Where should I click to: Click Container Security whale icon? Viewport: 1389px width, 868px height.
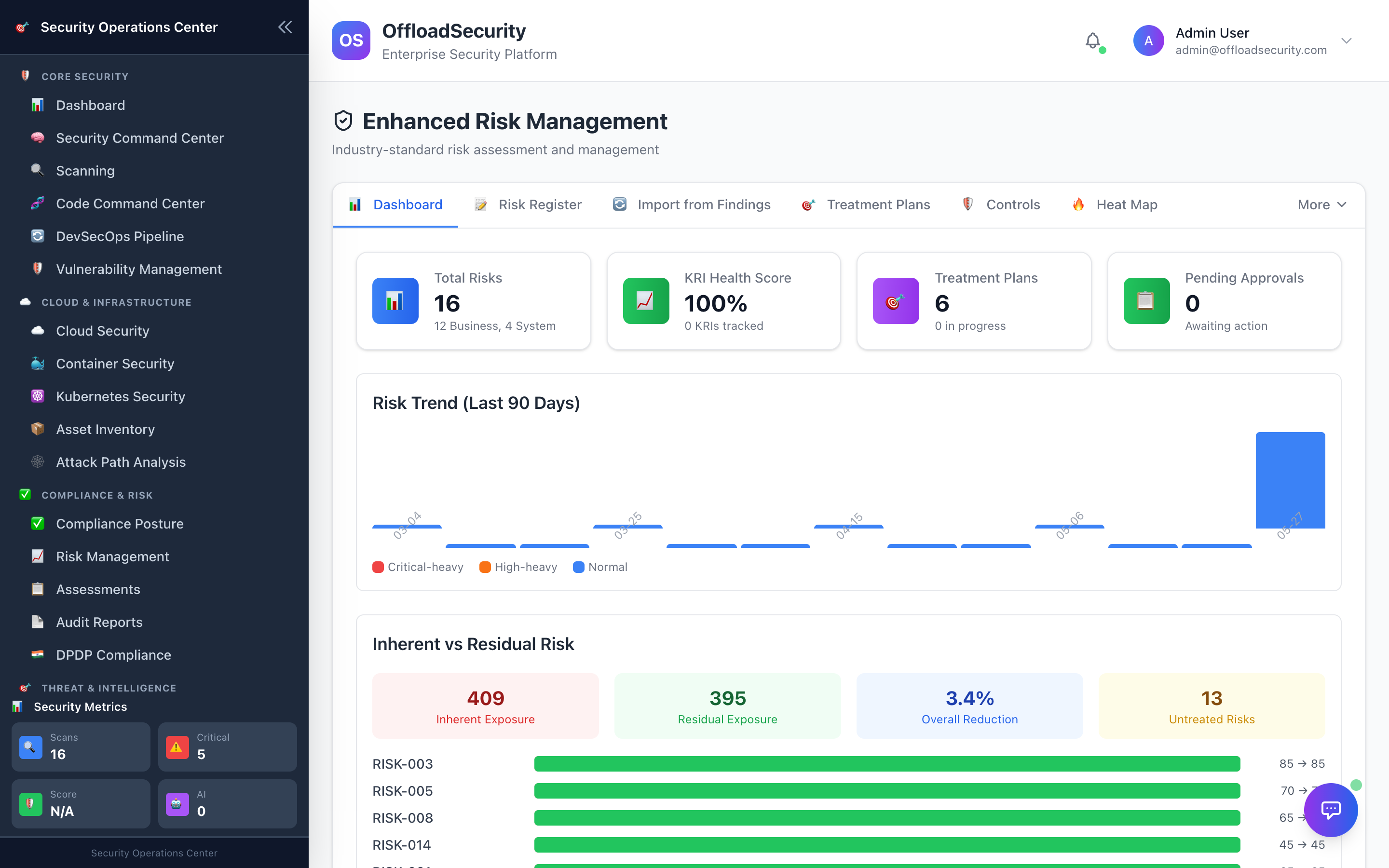(37, 364)
